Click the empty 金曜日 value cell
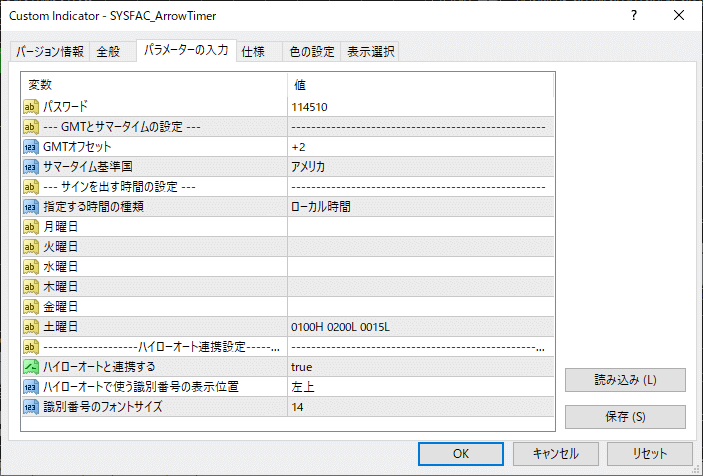This screenshot has height=476, width=703. (x=421, y=307)
